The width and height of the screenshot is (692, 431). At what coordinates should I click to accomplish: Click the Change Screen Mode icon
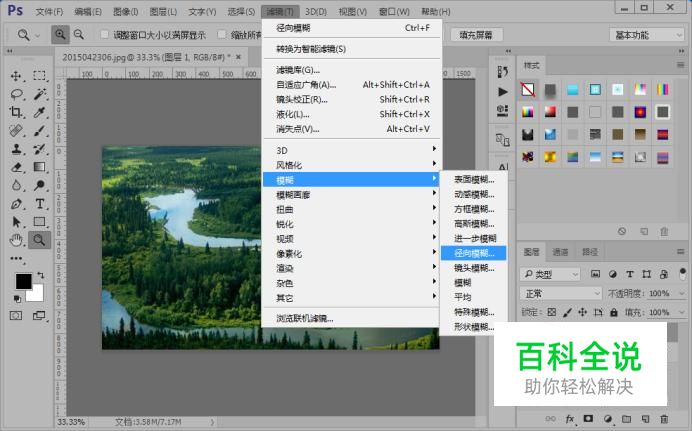[x=39, y=316]
